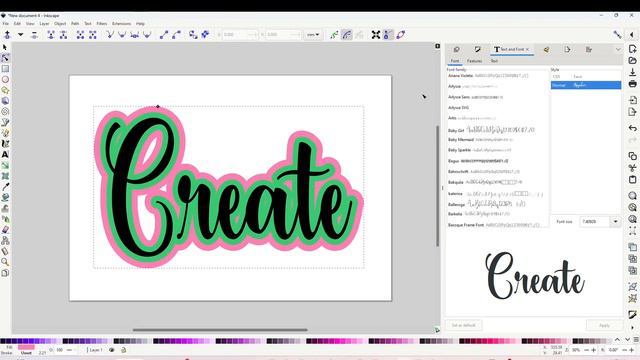Toggle Layer 1 lock icon
Viewport: 640px width, 360px height.
(124, 350)
